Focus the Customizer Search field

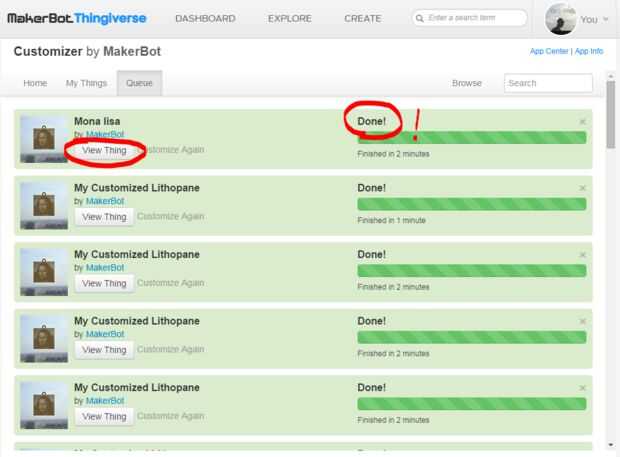[548, 83]
